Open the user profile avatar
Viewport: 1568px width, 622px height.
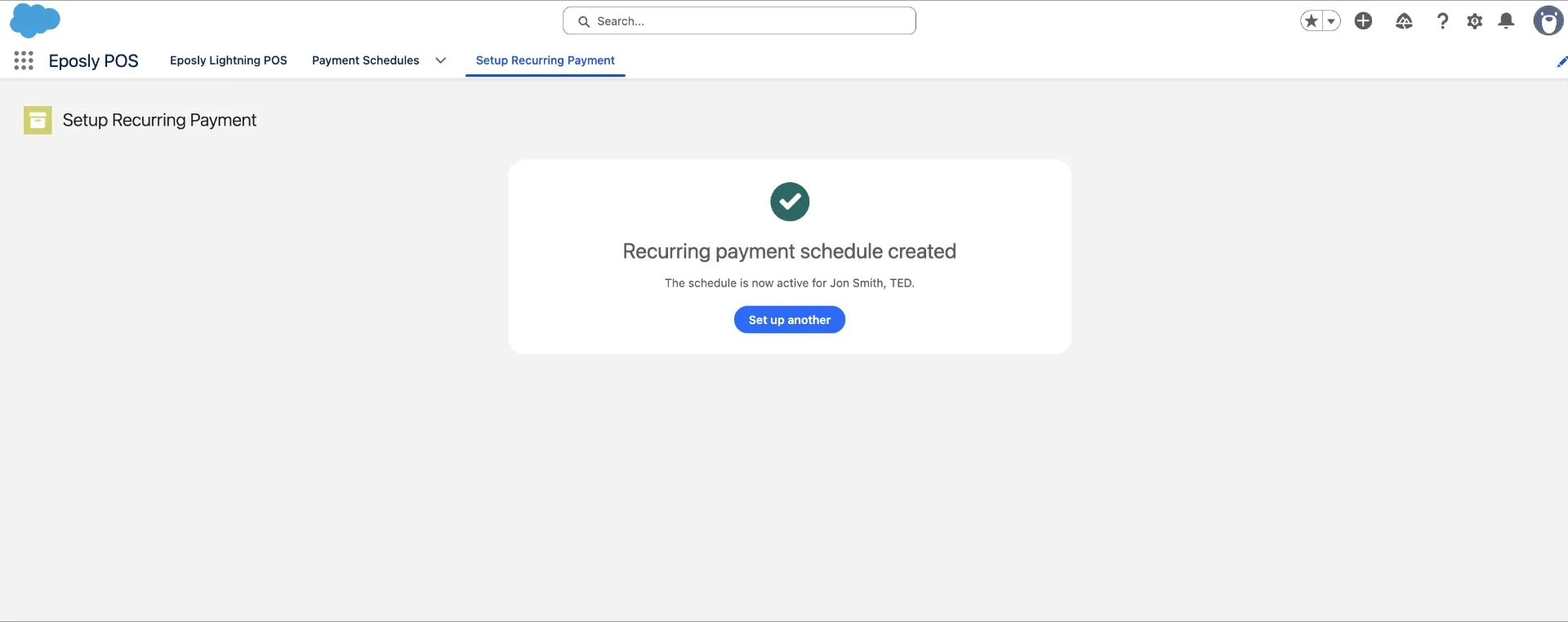click(1548, 21)
